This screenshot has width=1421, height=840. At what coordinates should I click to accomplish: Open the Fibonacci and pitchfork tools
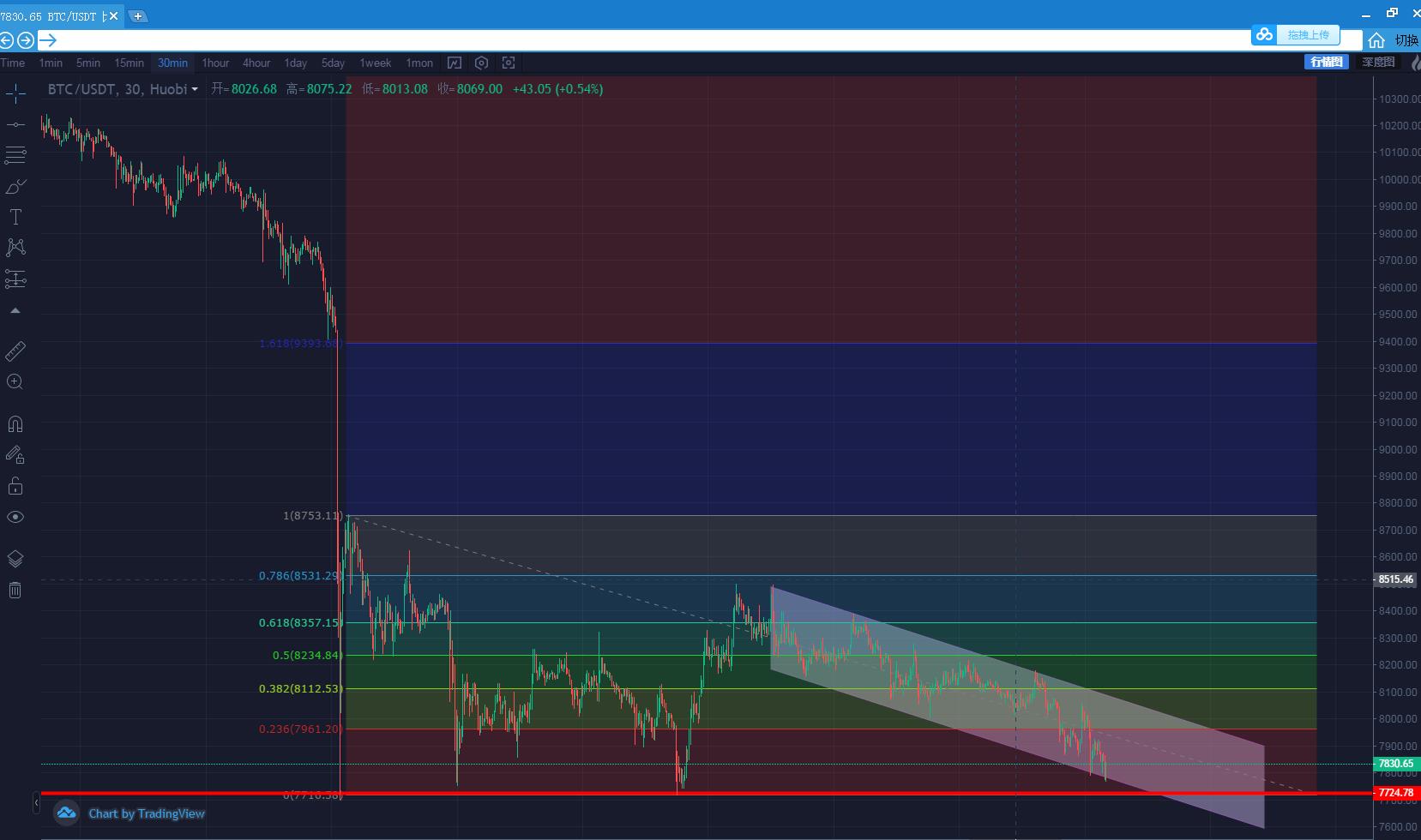pyautogui.click(x=15, y=155)
